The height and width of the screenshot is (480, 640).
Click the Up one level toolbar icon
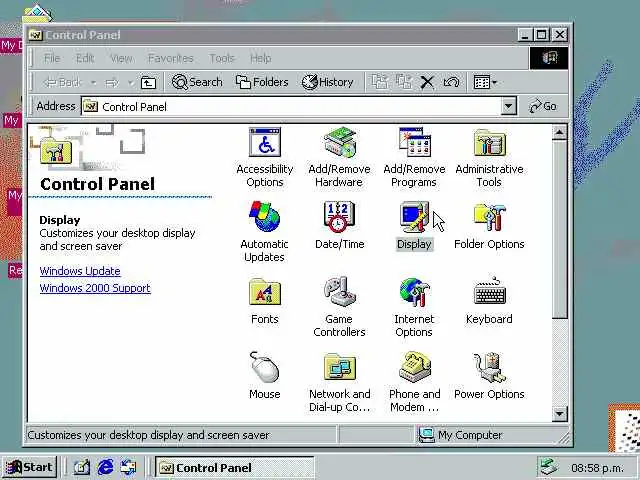pos(148,82)
